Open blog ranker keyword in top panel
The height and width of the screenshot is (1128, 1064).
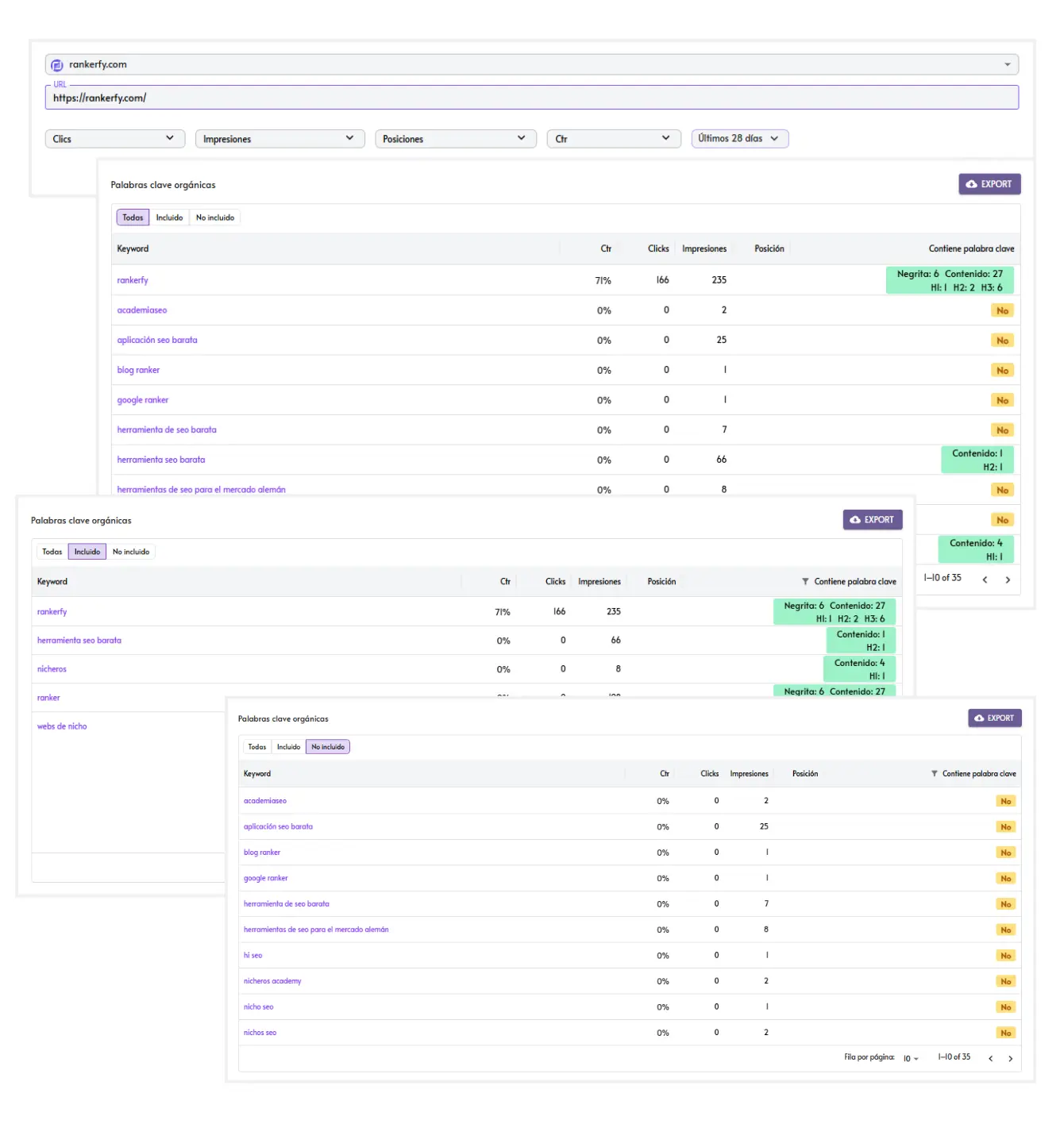coord(138,370)
